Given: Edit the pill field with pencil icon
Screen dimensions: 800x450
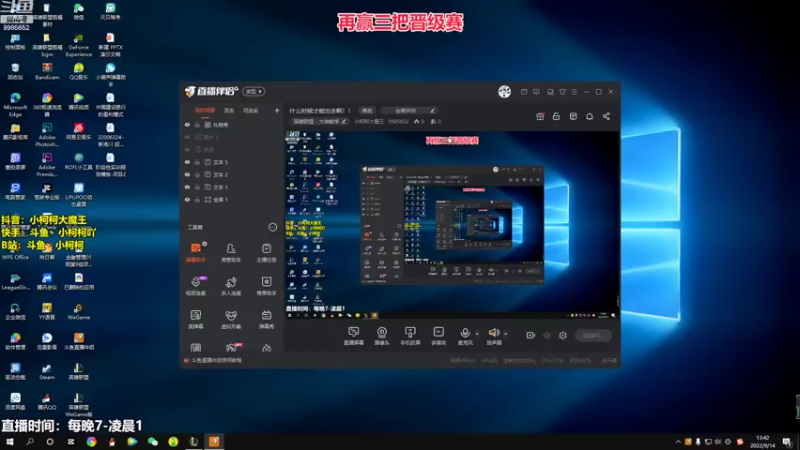Looking at the screenshot, I should click(x=410, y=110).
